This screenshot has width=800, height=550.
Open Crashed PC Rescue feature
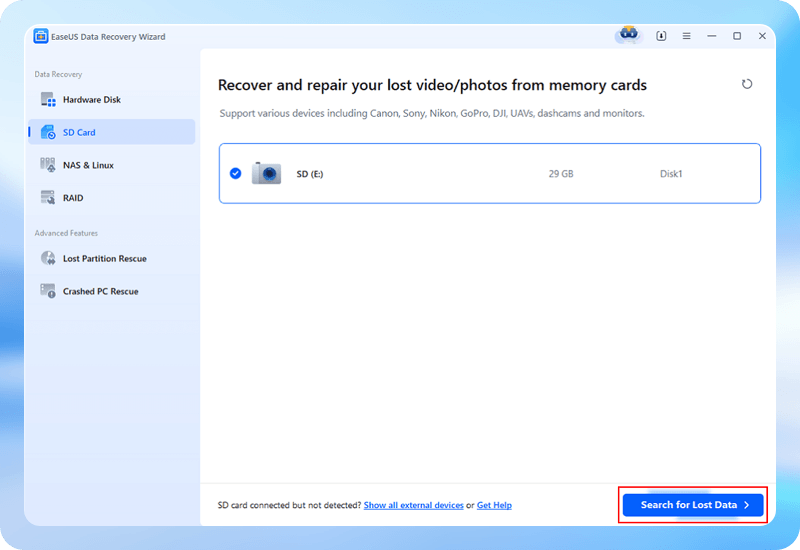tap(101, 291)
